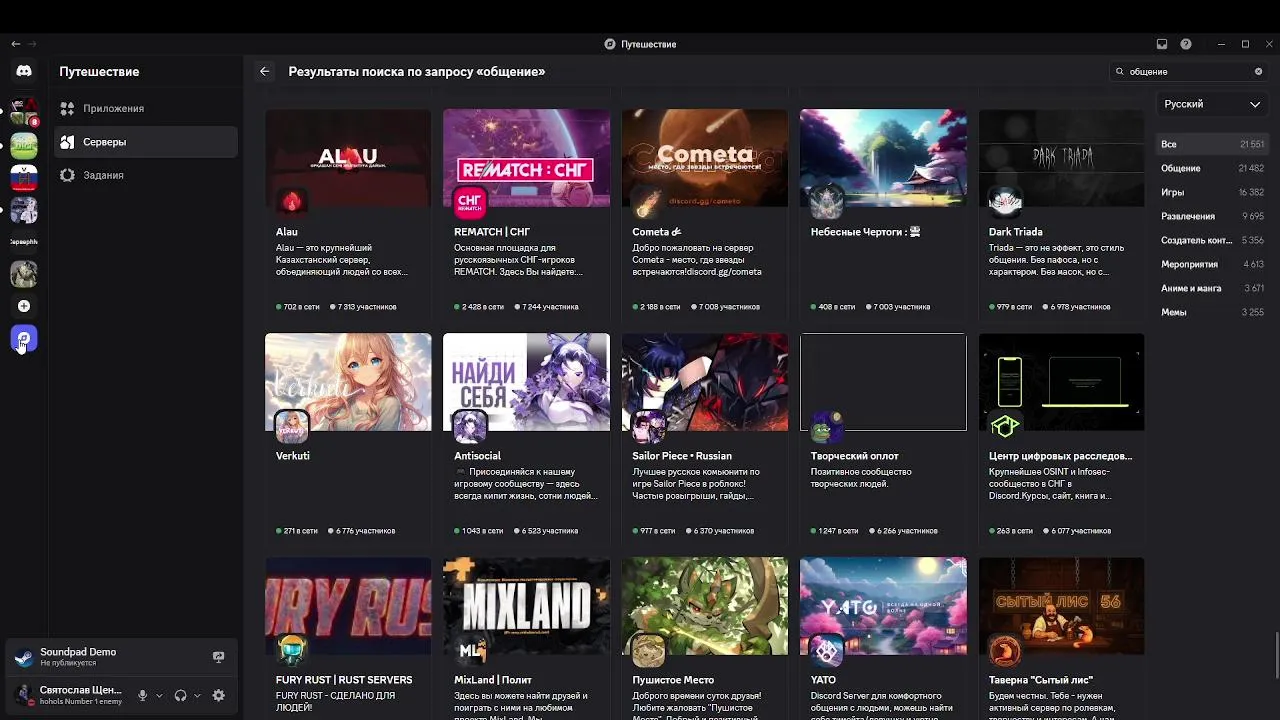Open the Небесные Чертоги server title
The width and height of the screenshot is (1280, 720).
coord(865,232)
